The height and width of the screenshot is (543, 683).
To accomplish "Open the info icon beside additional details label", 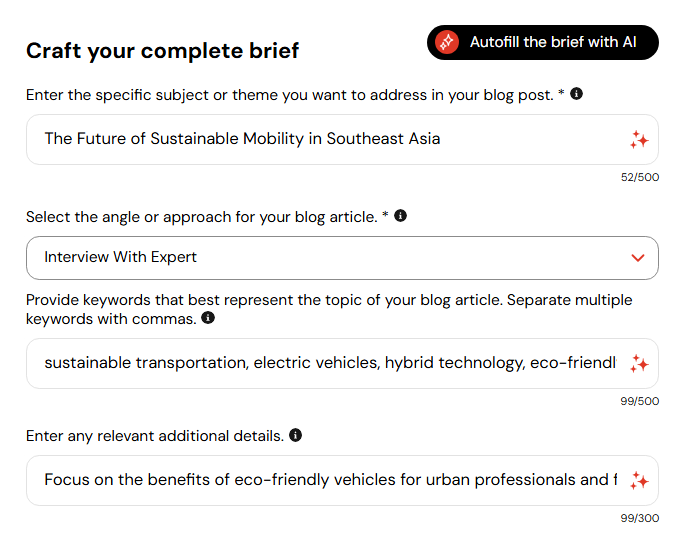I will point(295,435).
